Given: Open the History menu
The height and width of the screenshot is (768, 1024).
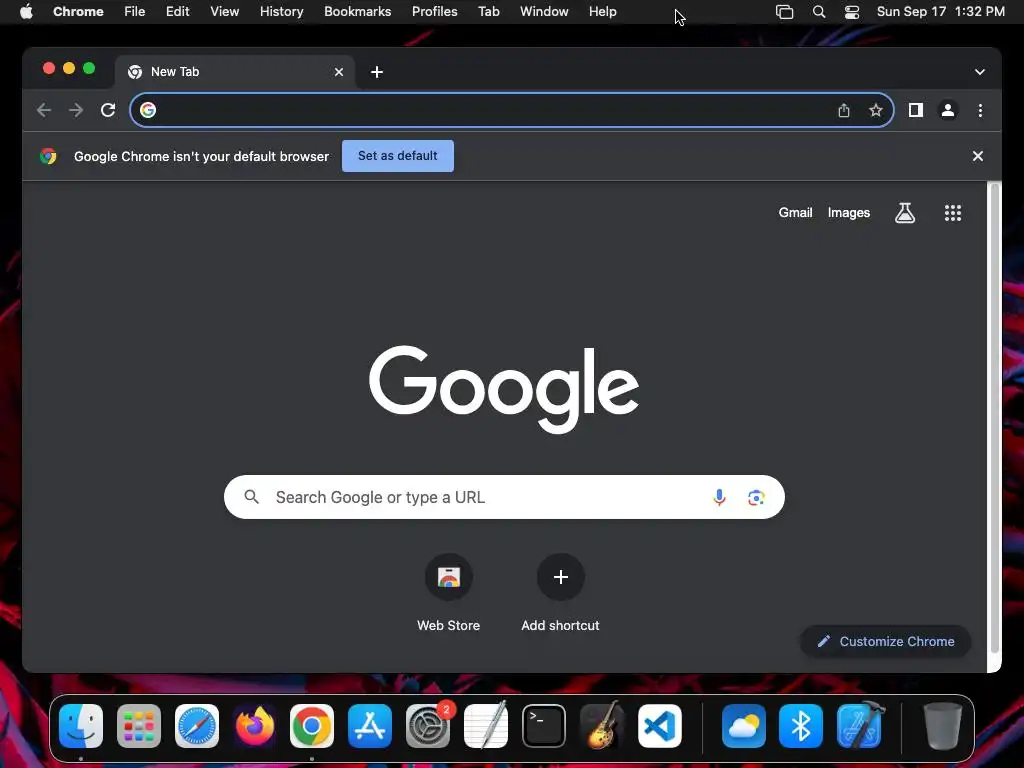Looking at the screenshot, I should [281, 12].
